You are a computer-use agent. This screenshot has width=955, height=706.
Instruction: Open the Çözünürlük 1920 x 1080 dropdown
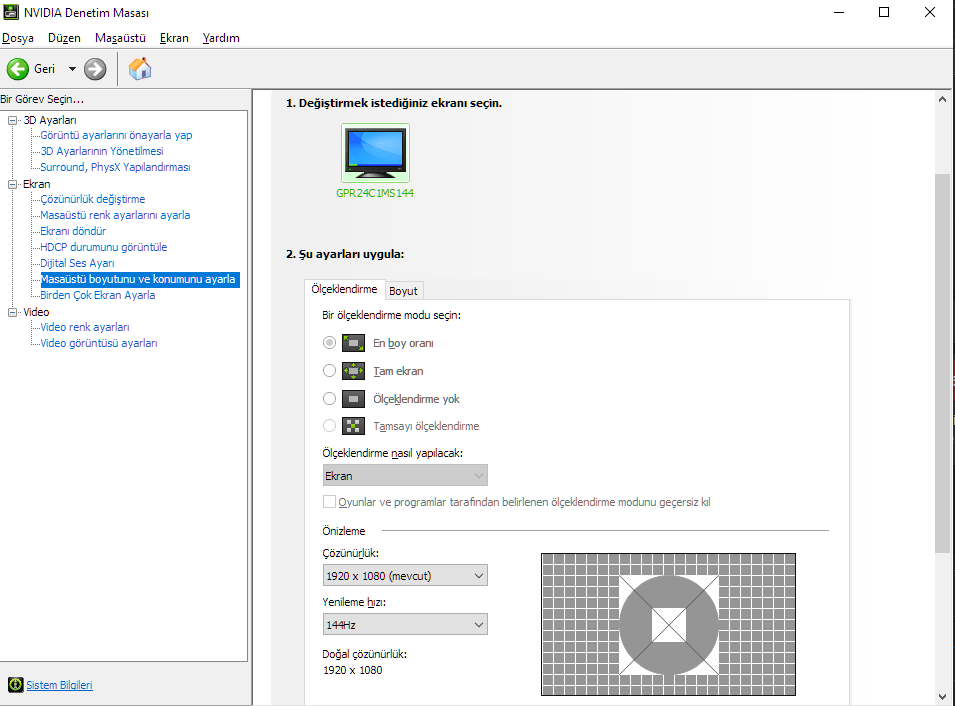(x=405, y=576)
